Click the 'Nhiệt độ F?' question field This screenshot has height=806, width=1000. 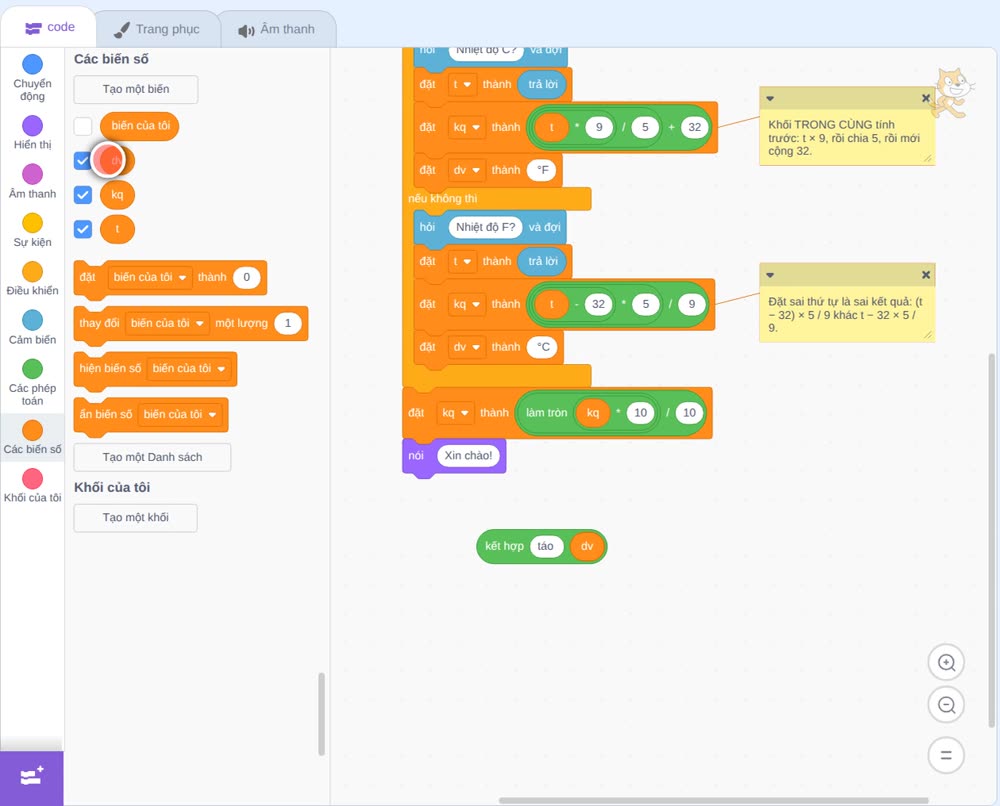point(485,228)
